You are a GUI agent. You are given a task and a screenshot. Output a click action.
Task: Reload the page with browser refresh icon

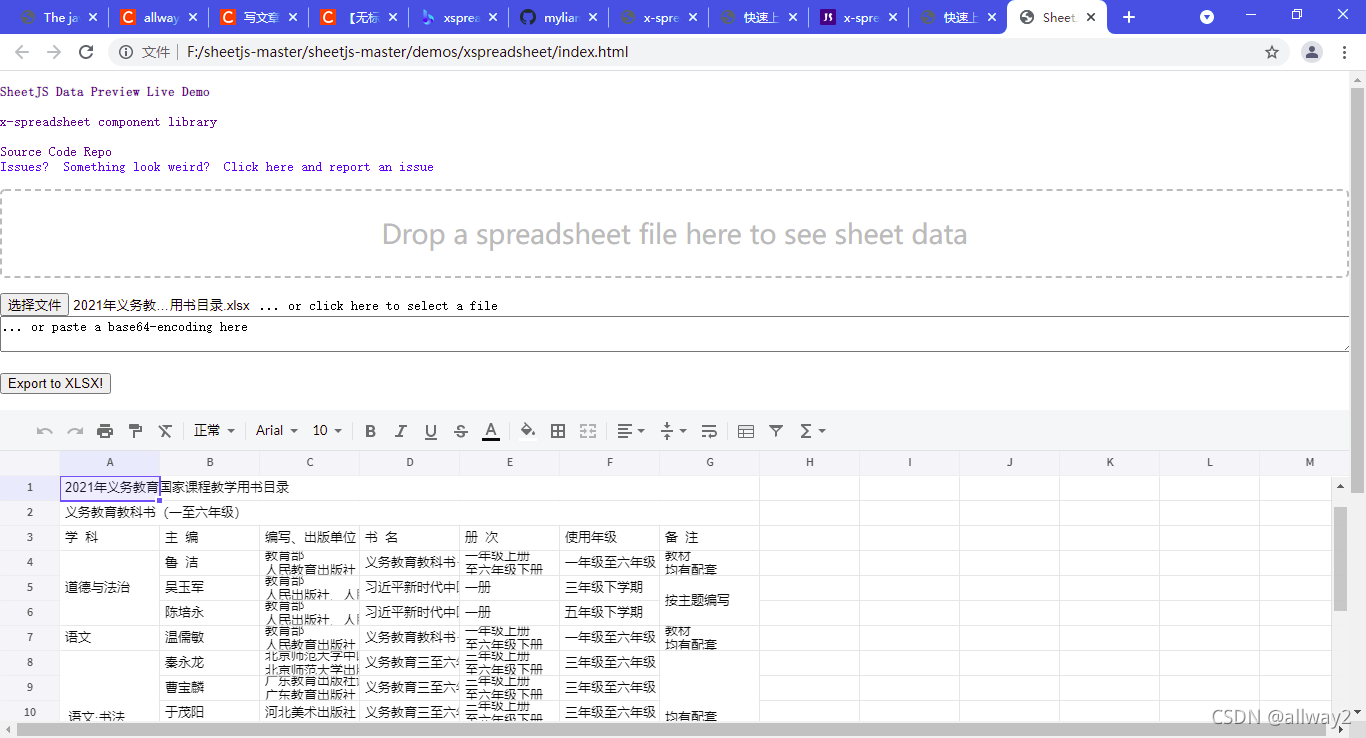coord(86,52)
